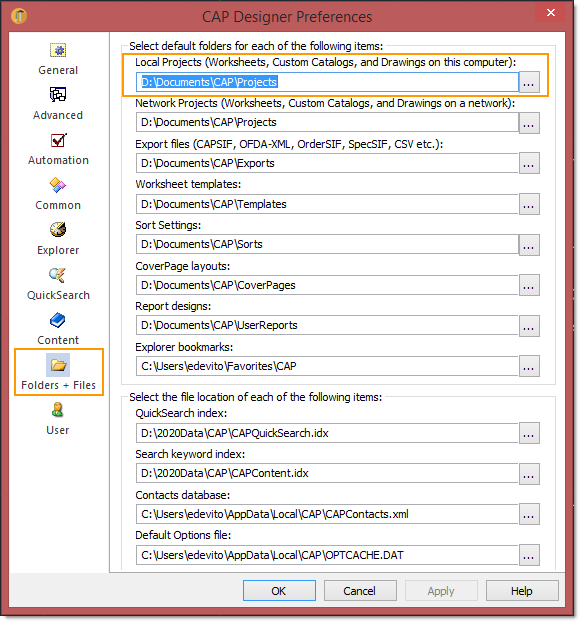Click the Sort Settings folder path field
The width and height of the screenshot is (580, 622).
pyautogui.click(x=327, y=244)
